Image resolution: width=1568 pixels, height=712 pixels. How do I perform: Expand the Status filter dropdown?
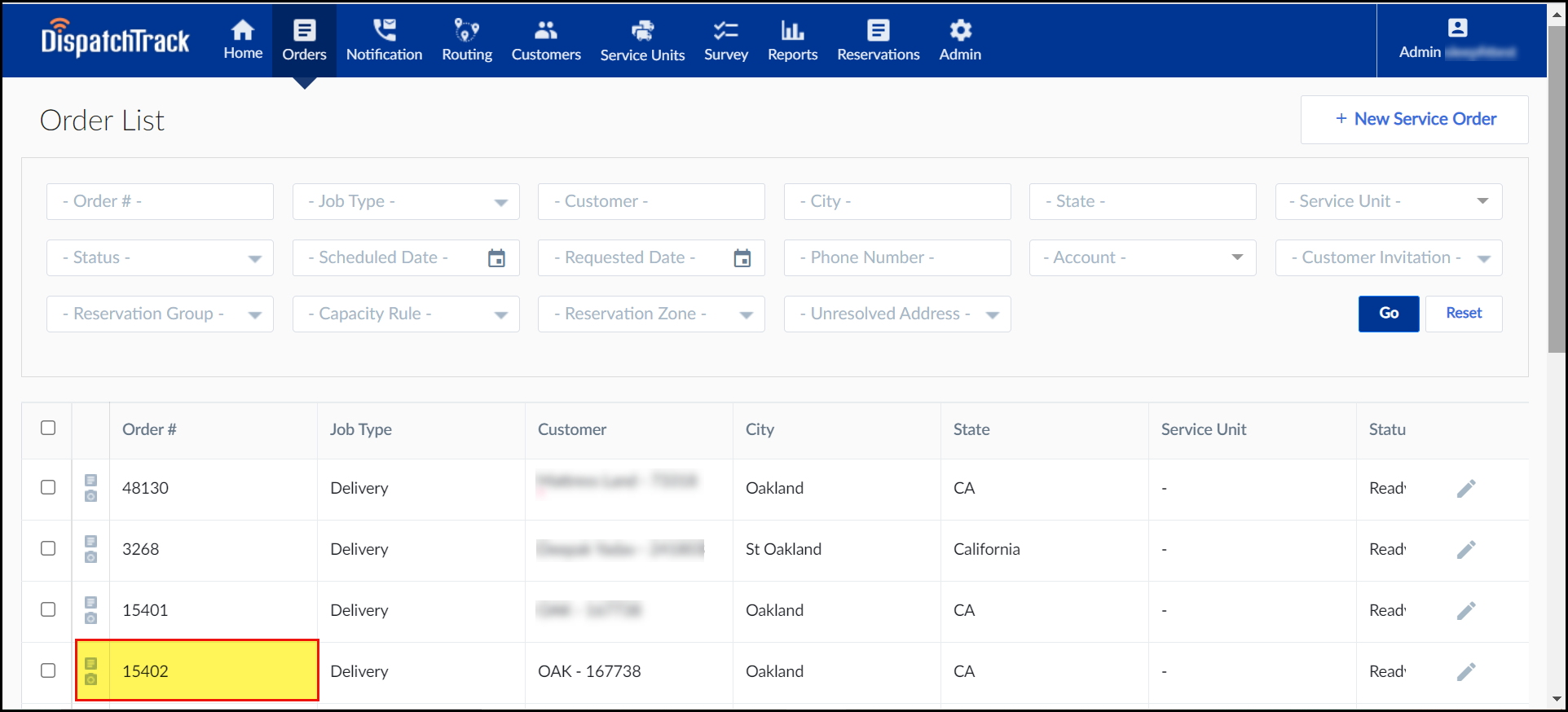pyautogui.click(x=160, y=257)
